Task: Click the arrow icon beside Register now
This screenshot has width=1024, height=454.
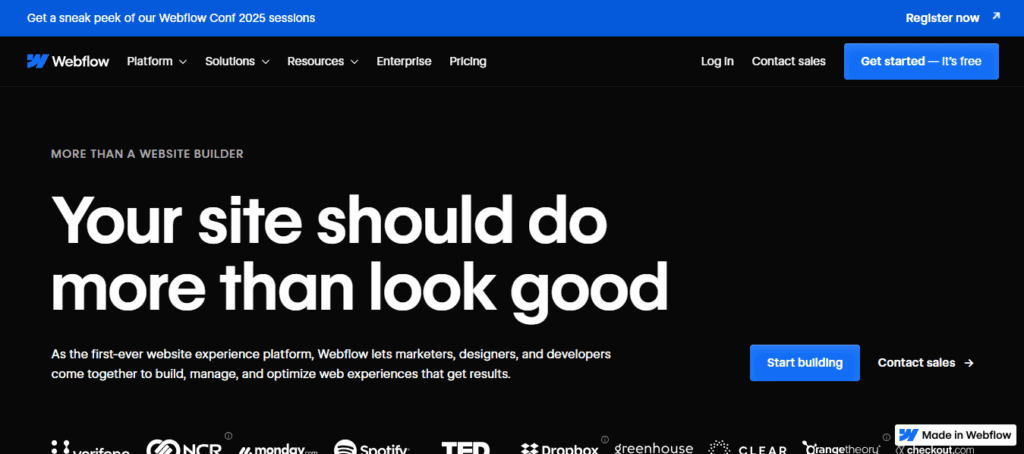Action: (x=996, y=17)
